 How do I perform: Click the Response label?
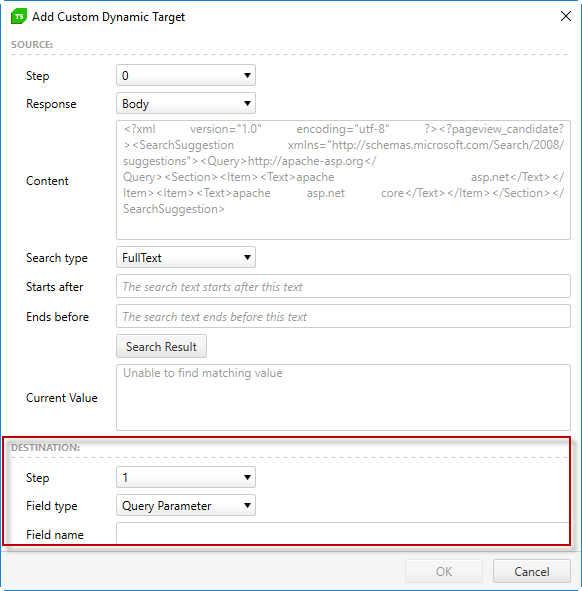(x=51, y=104)
